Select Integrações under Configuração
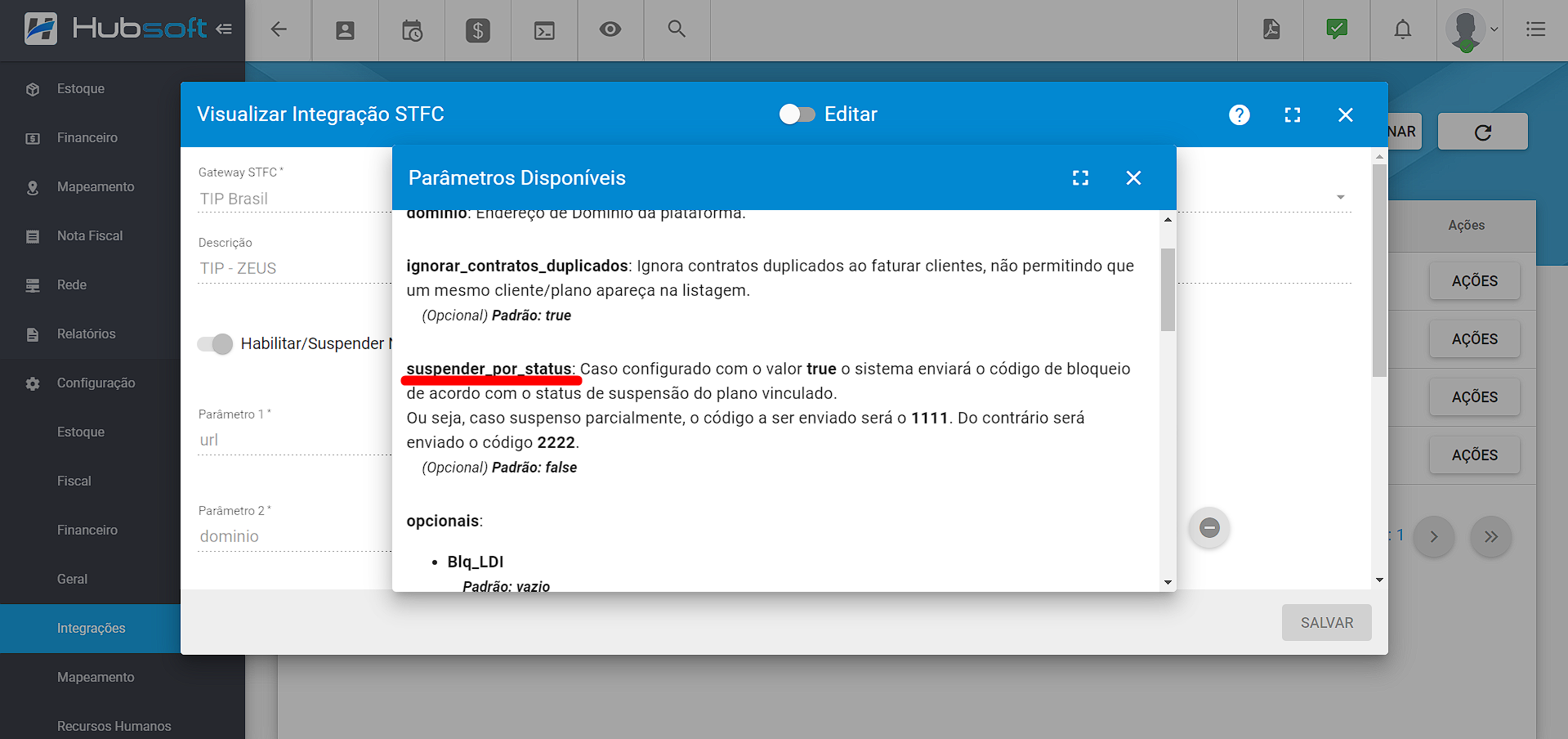The height and width of the screenshot is (739, 1568). (90, 629)
